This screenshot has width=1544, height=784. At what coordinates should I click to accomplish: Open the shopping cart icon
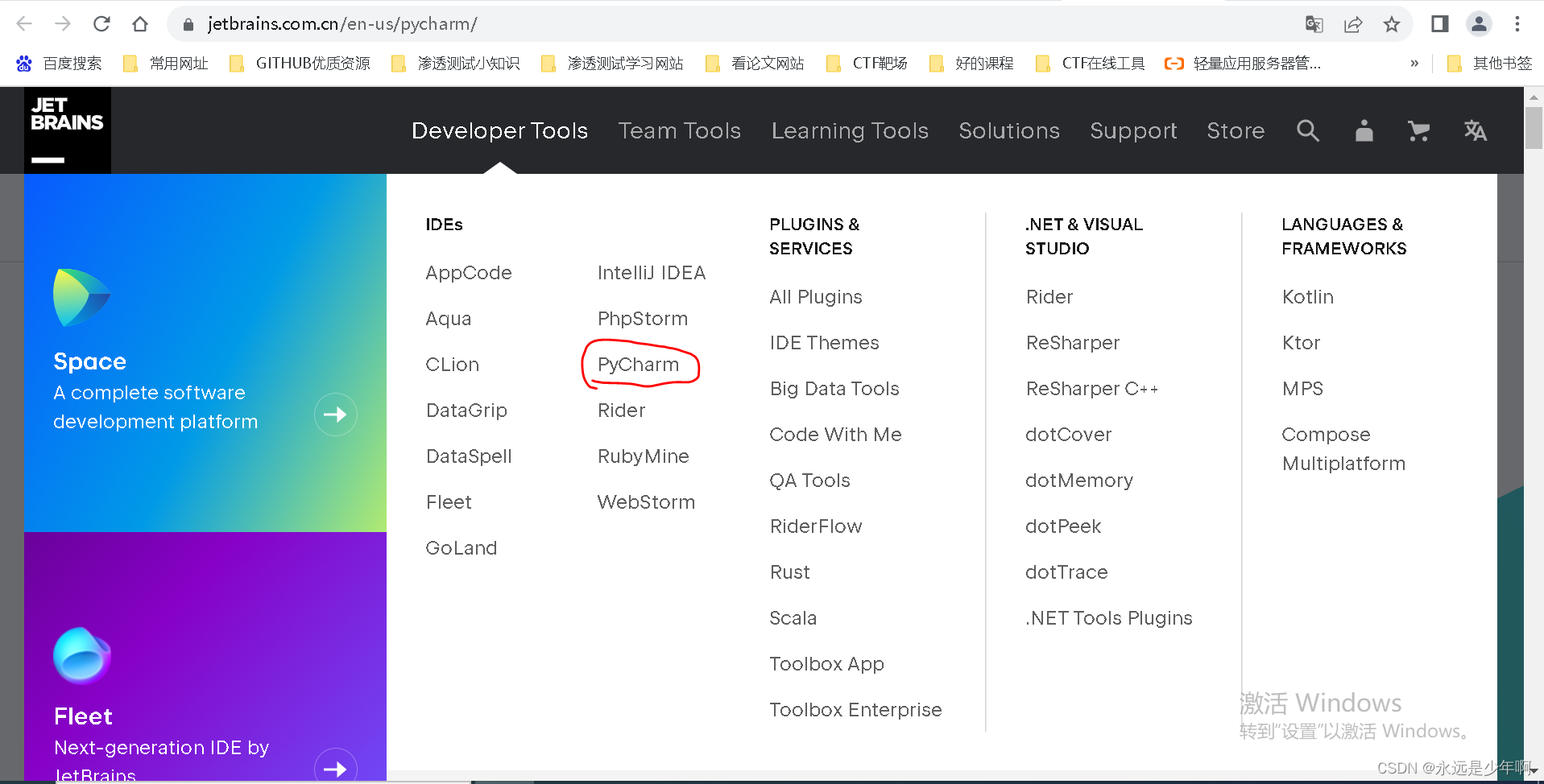click(1418, 130)
